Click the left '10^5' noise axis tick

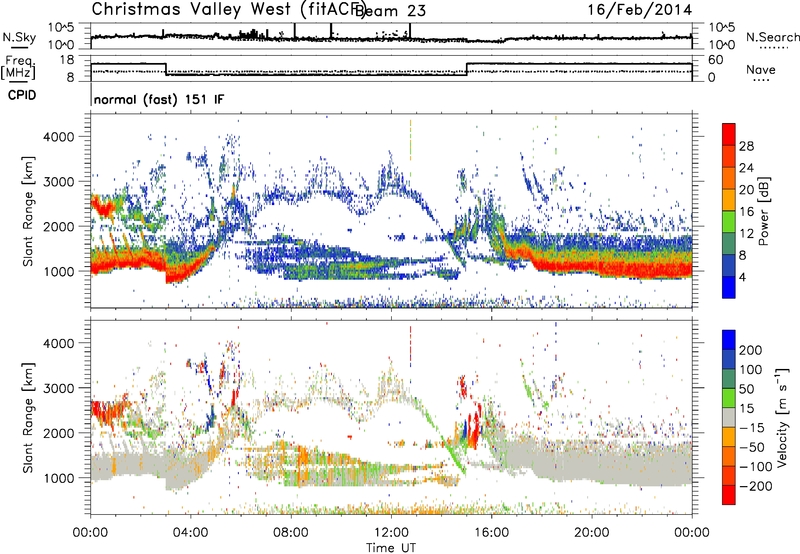point(61,28)
